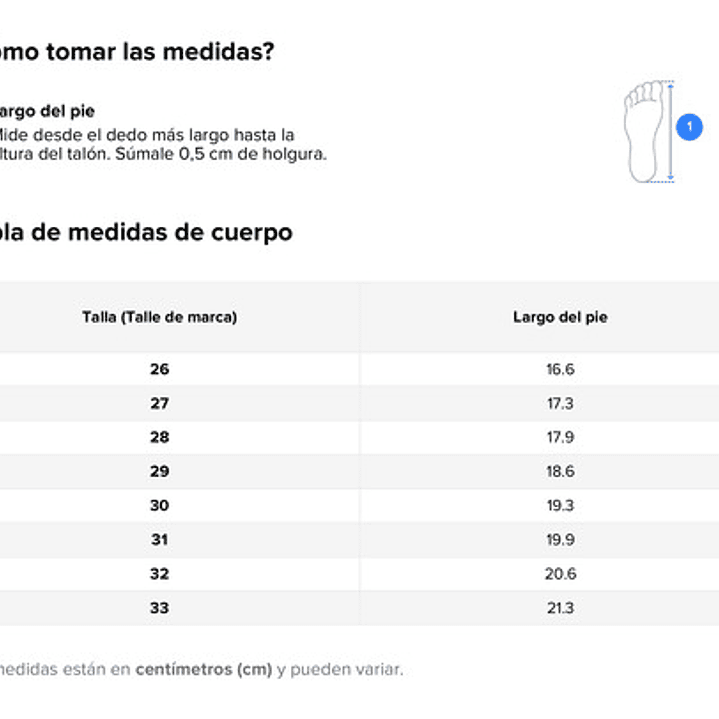Viewport: 719px width, 719px height.
Task: Choose size 32 in the table
Action: [159, 573]
